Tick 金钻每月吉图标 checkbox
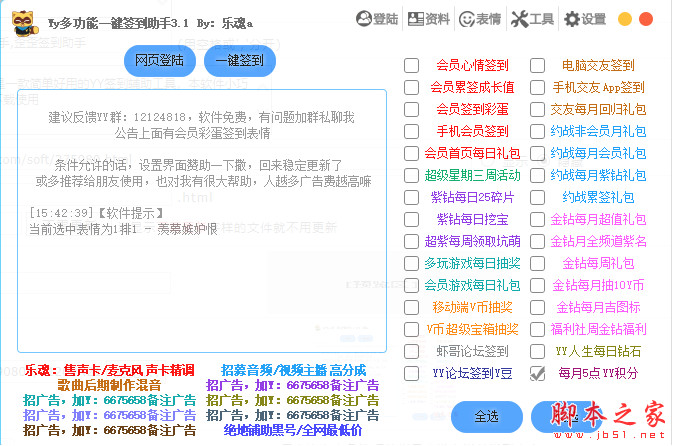 coord(538,307)
